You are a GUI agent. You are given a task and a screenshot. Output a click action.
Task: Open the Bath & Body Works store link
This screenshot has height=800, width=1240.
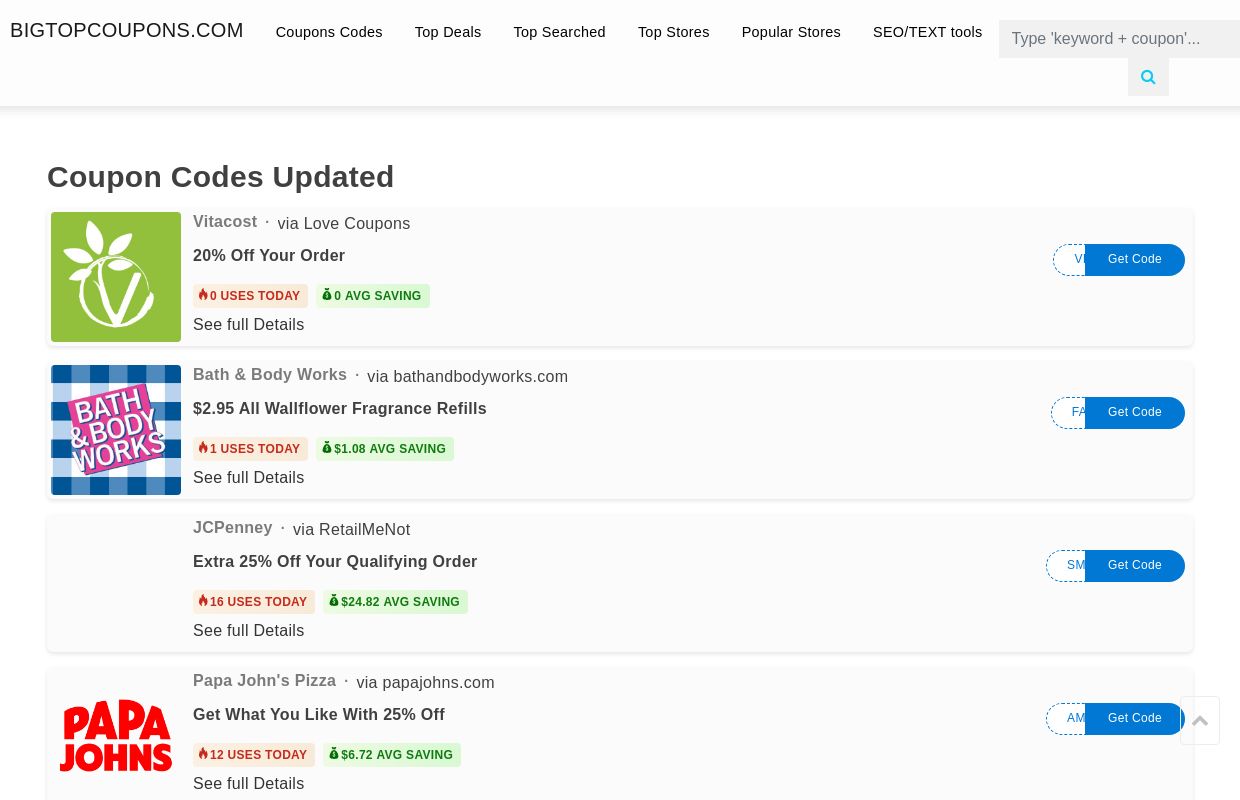[270, 375]
